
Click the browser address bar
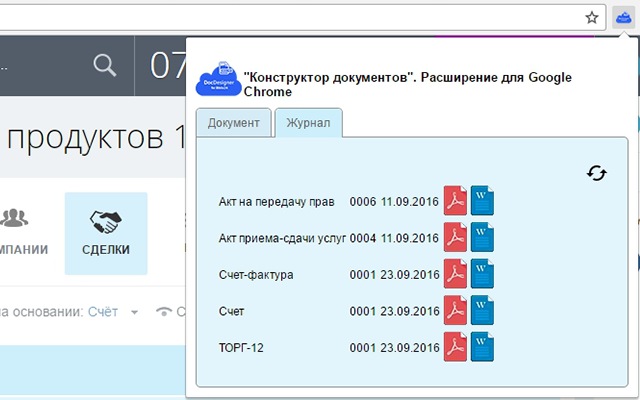pyautogui.click(x=290, y=17)
